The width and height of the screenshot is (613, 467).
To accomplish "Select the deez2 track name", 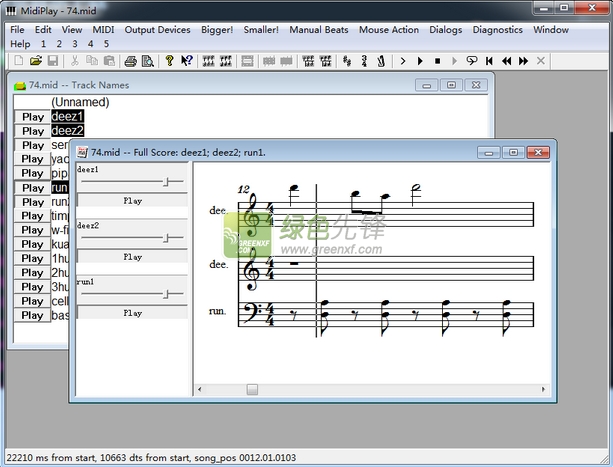I will click(67, 131).
